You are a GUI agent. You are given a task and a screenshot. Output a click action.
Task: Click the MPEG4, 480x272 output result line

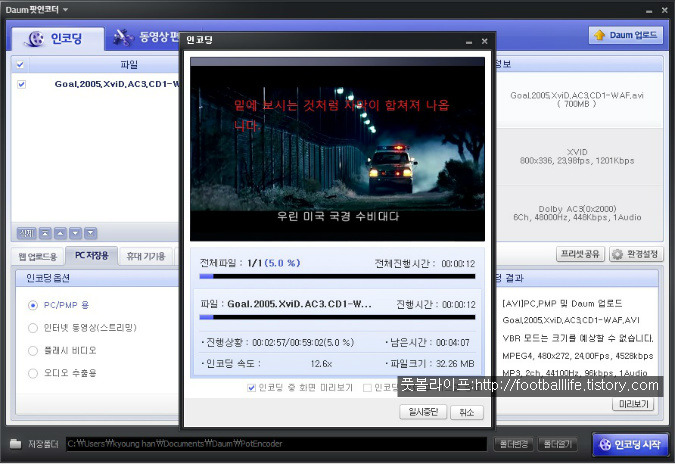coord(578,356)
